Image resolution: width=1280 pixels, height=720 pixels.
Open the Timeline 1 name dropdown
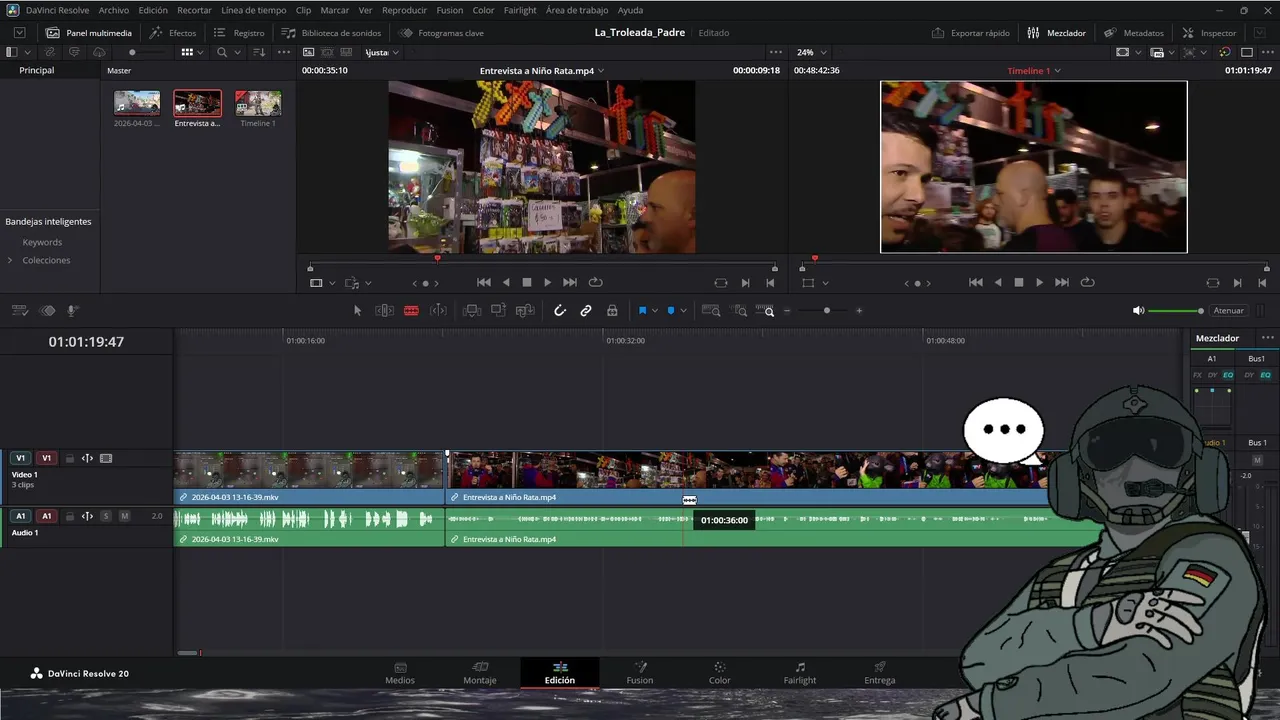[1057, 71]
